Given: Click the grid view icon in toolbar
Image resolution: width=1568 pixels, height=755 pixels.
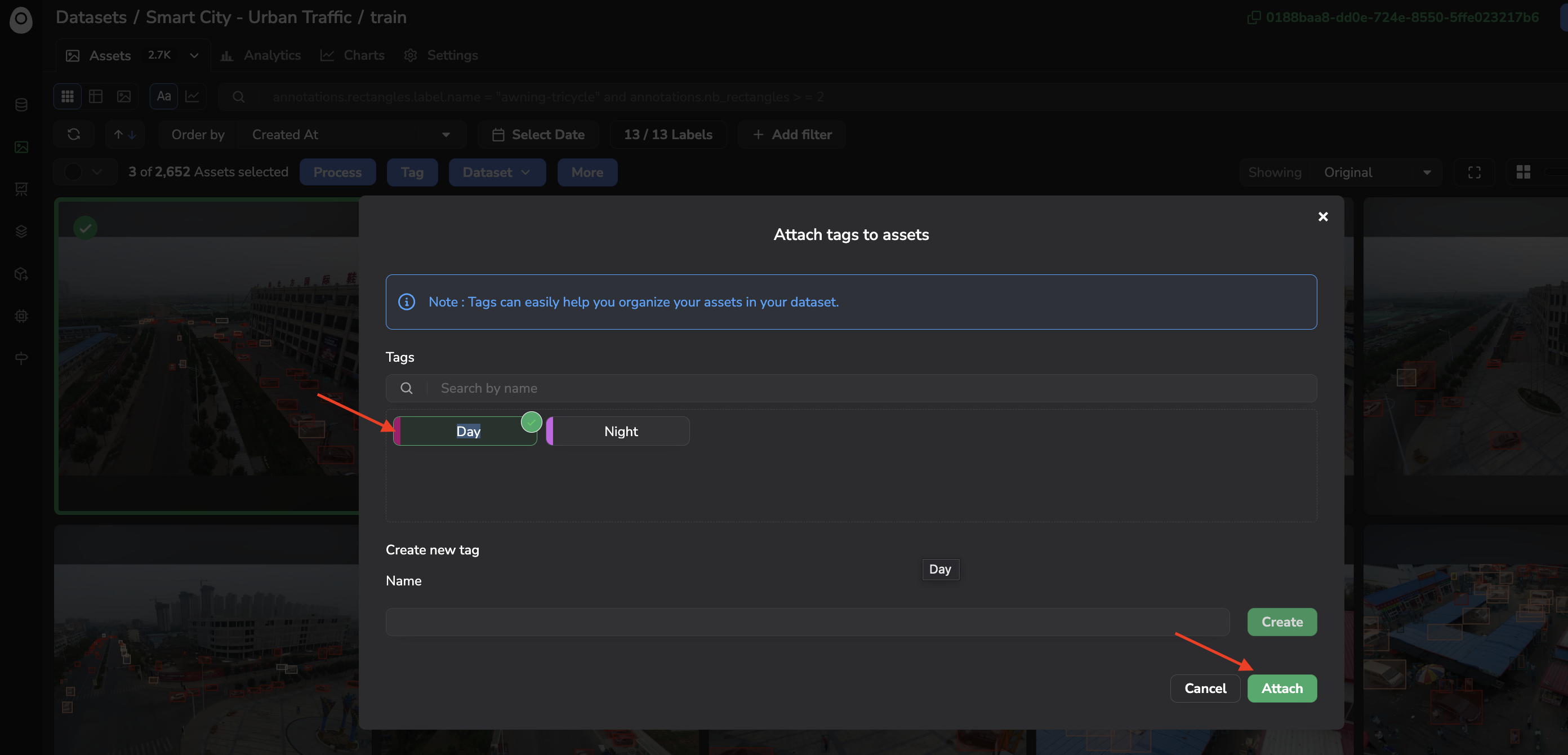Looking at the screenshot, I should [68, 96].
